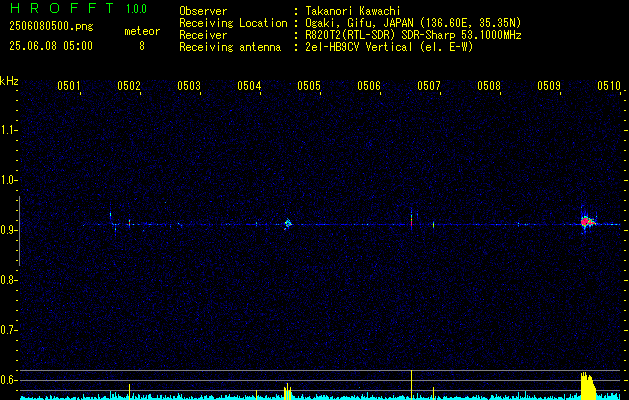Click time marker 0501
This screenshot has height=400, width=629.
(69, 85)
